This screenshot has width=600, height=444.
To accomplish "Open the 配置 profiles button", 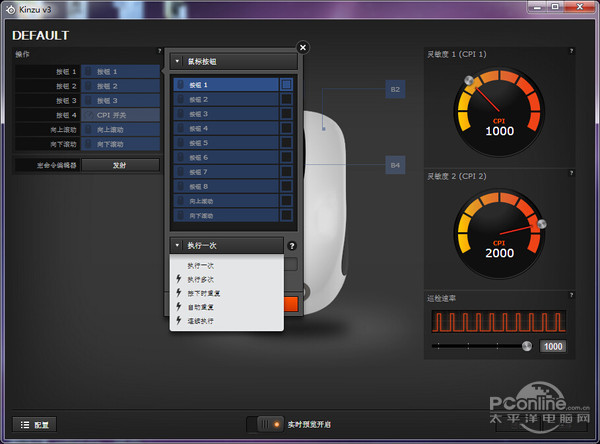I will (34, 424).
